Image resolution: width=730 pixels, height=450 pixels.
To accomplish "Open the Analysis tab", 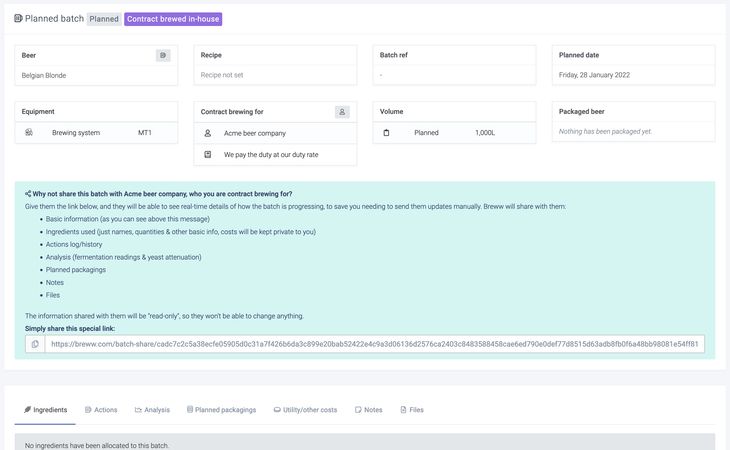I will point(152,410).
